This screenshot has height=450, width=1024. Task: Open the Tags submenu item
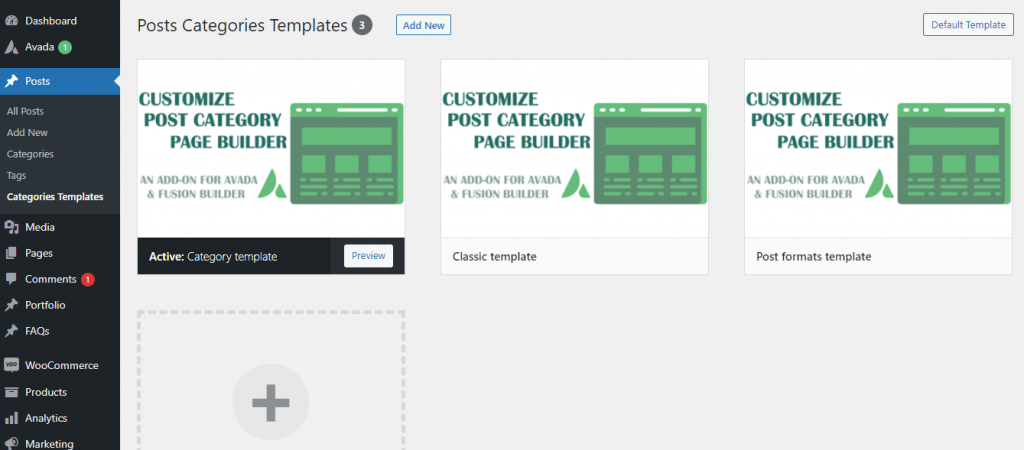tap(16, 176)
